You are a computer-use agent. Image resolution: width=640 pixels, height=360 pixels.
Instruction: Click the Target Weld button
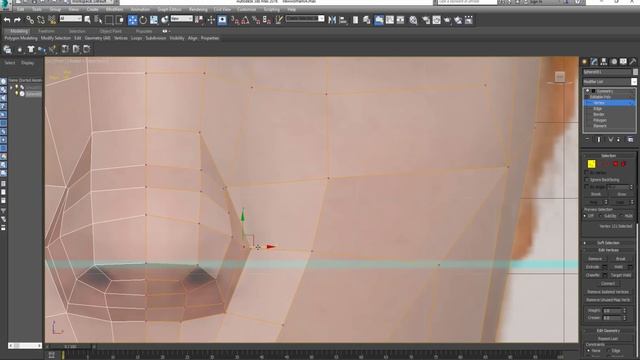pos(621,275)
